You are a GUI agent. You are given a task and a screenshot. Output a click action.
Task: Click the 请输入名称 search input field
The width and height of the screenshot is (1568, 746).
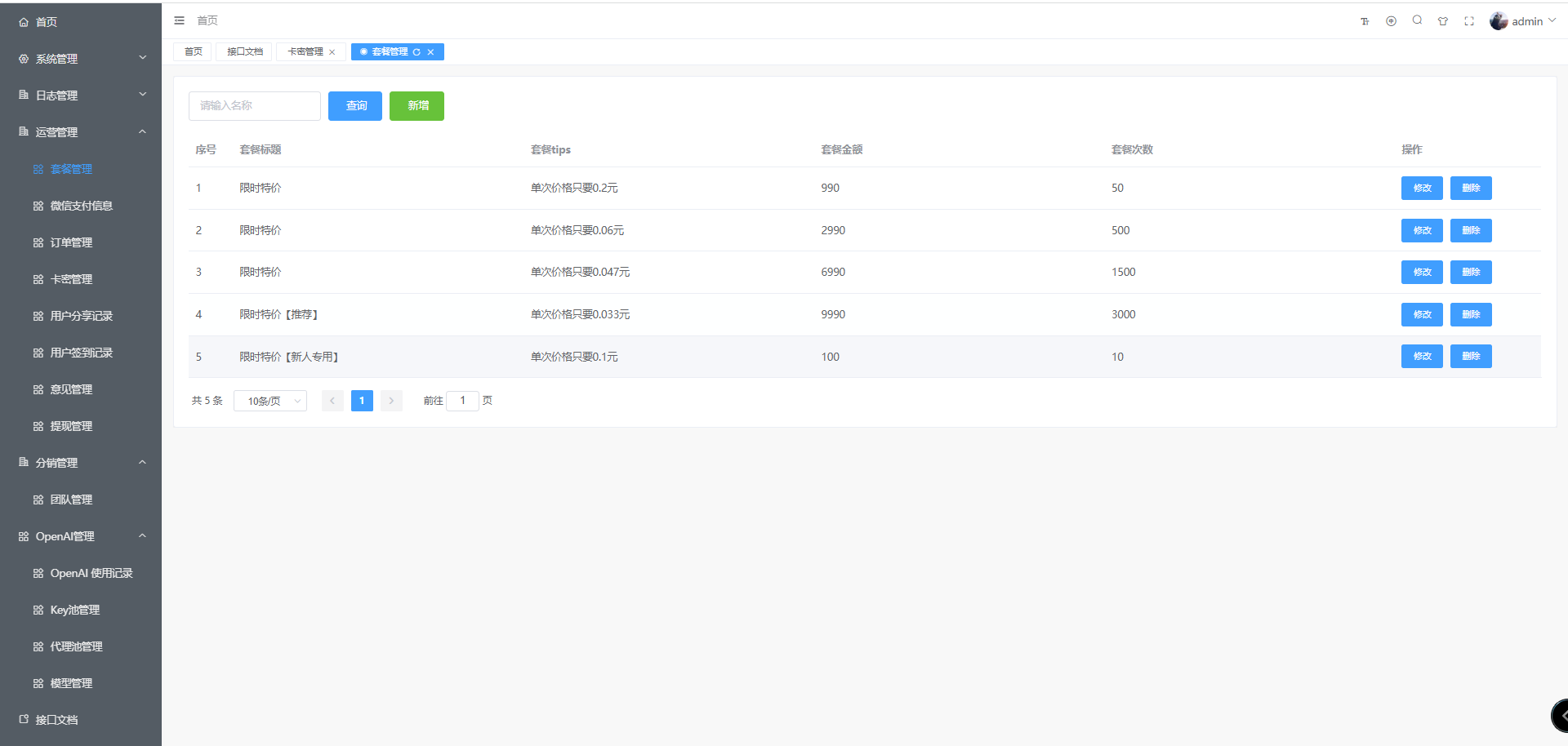pyautogui.click(x=254, y=106)
